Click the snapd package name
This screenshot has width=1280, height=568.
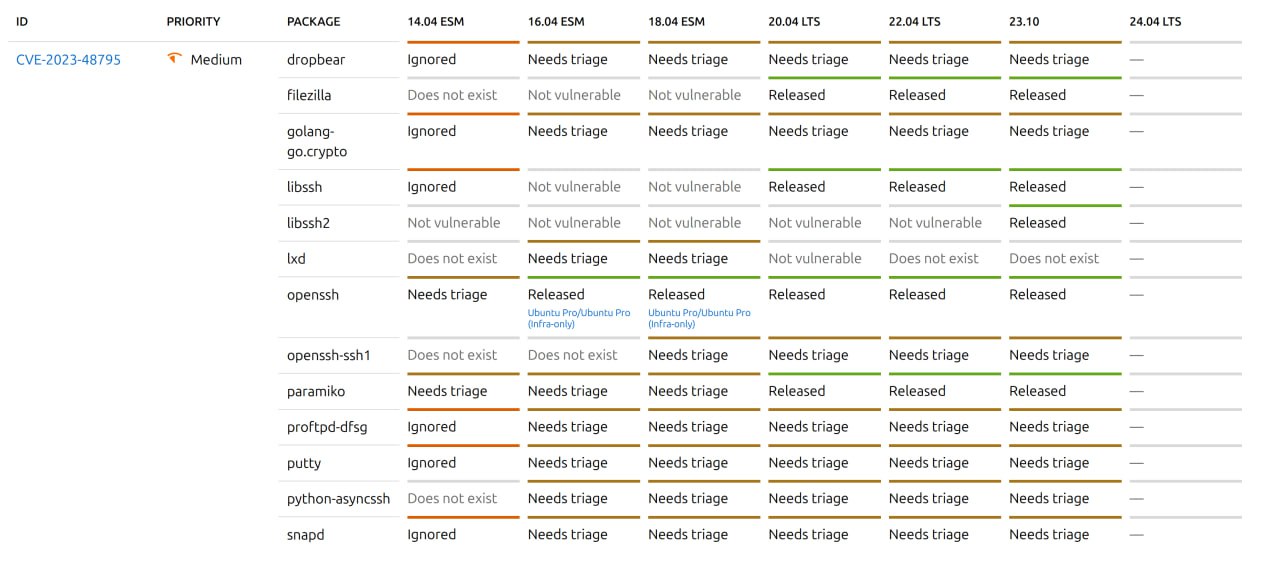pyautogui.click(x=305, y=535)
